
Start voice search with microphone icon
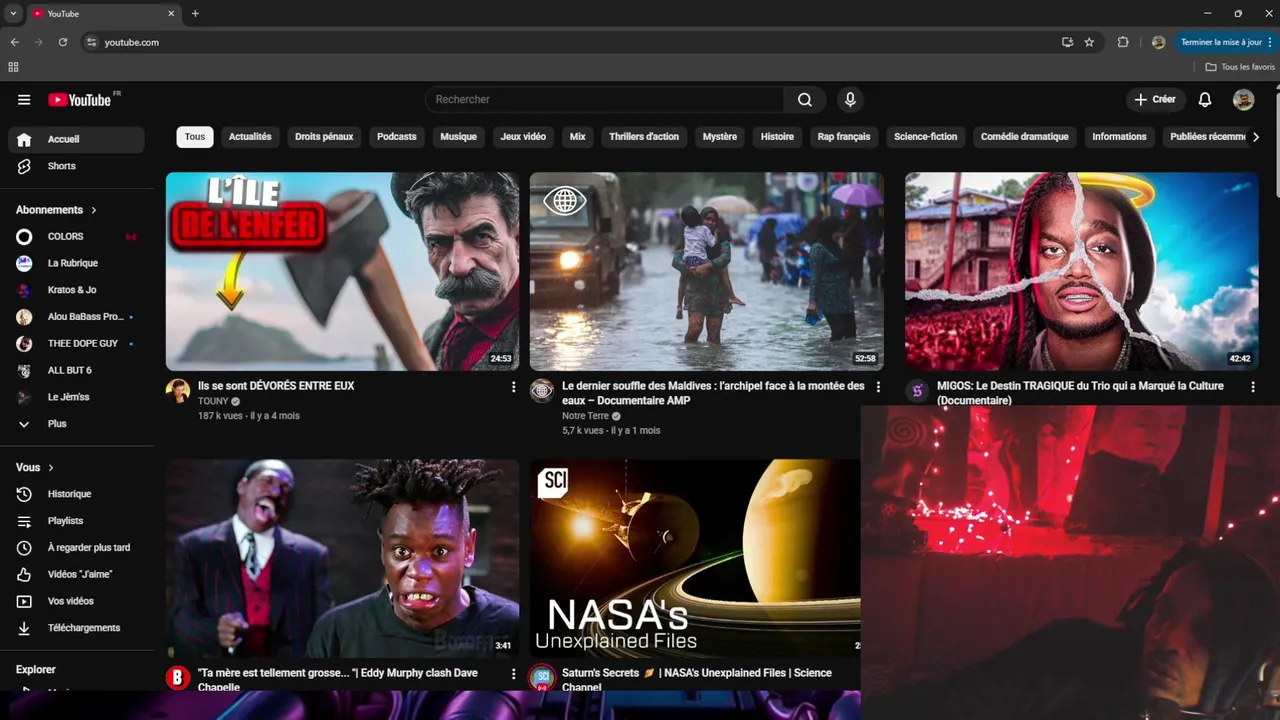click(850, 99)
